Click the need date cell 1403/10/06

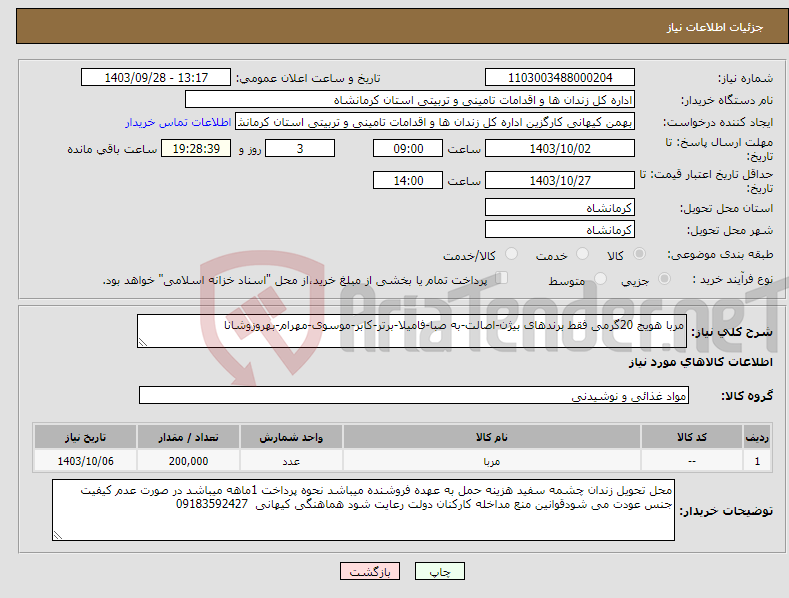coord(86,461)
